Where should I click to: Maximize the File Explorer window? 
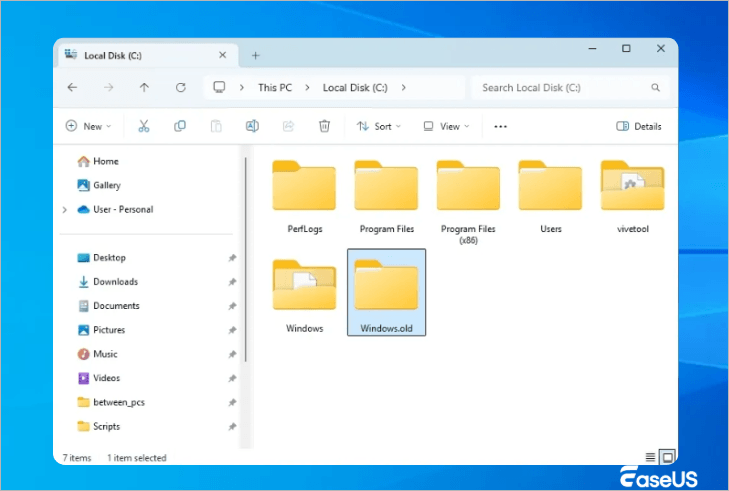click(x=626, y=48)
